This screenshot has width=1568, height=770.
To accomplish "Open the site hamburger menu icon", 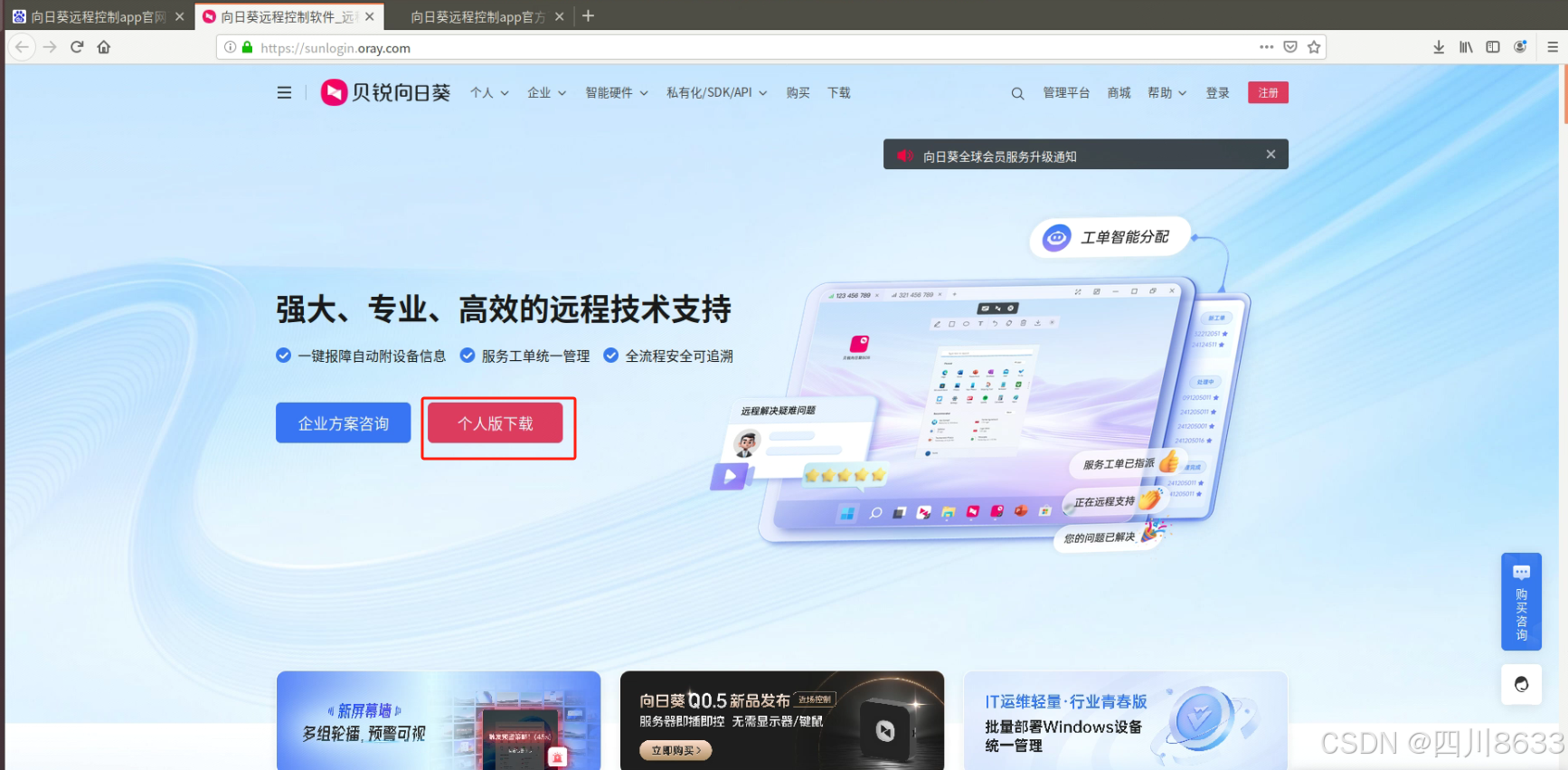I will pyautogui.click(x=284, y=92).
